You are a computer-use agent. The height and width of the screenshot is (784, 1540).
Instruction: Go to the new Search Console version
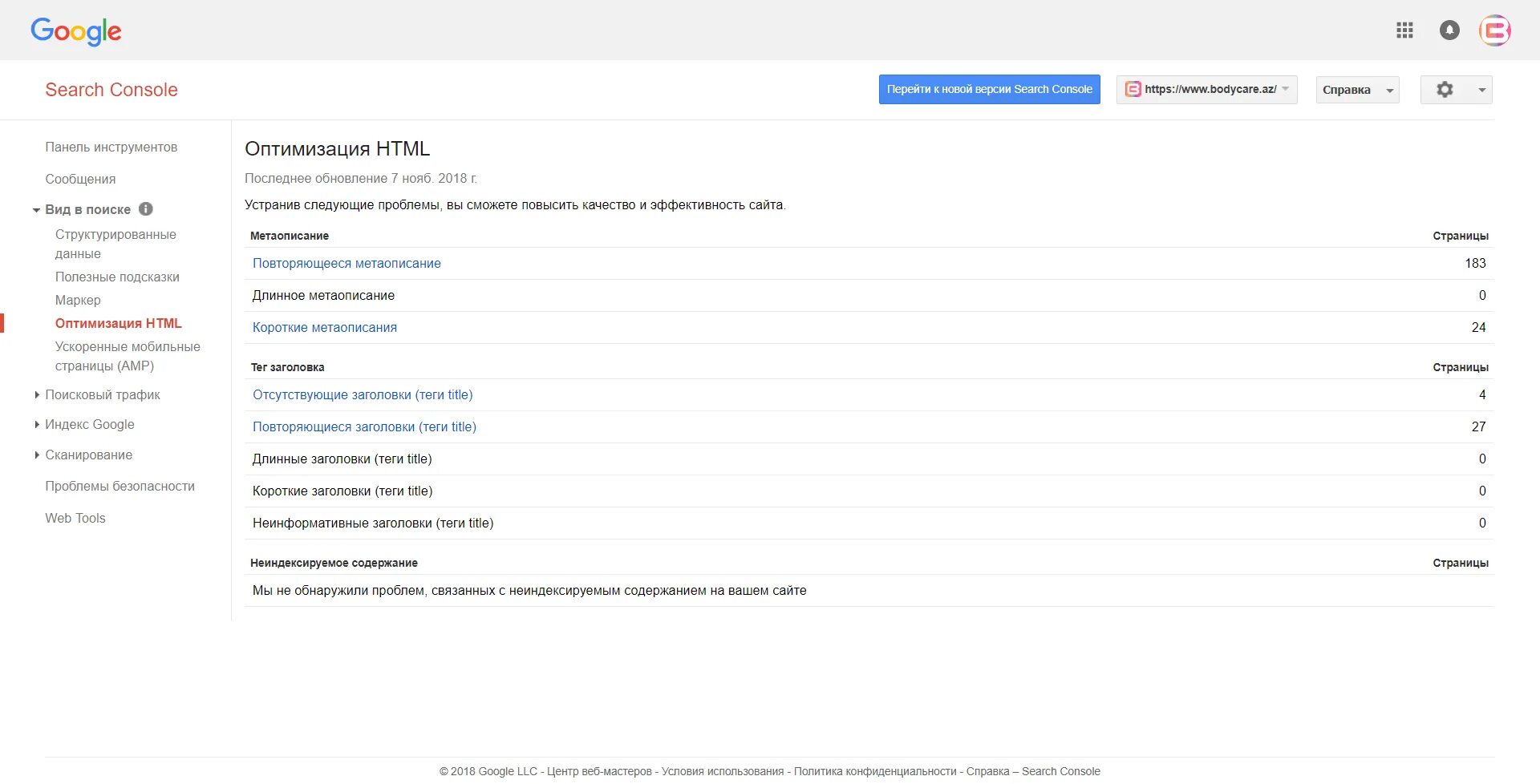989,90
